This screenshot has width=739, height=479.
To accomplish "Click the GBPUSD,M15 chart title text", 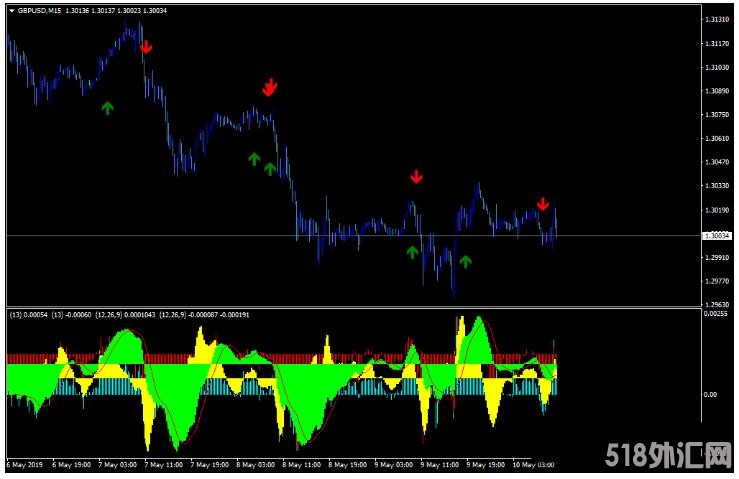I will click(38, 11).
